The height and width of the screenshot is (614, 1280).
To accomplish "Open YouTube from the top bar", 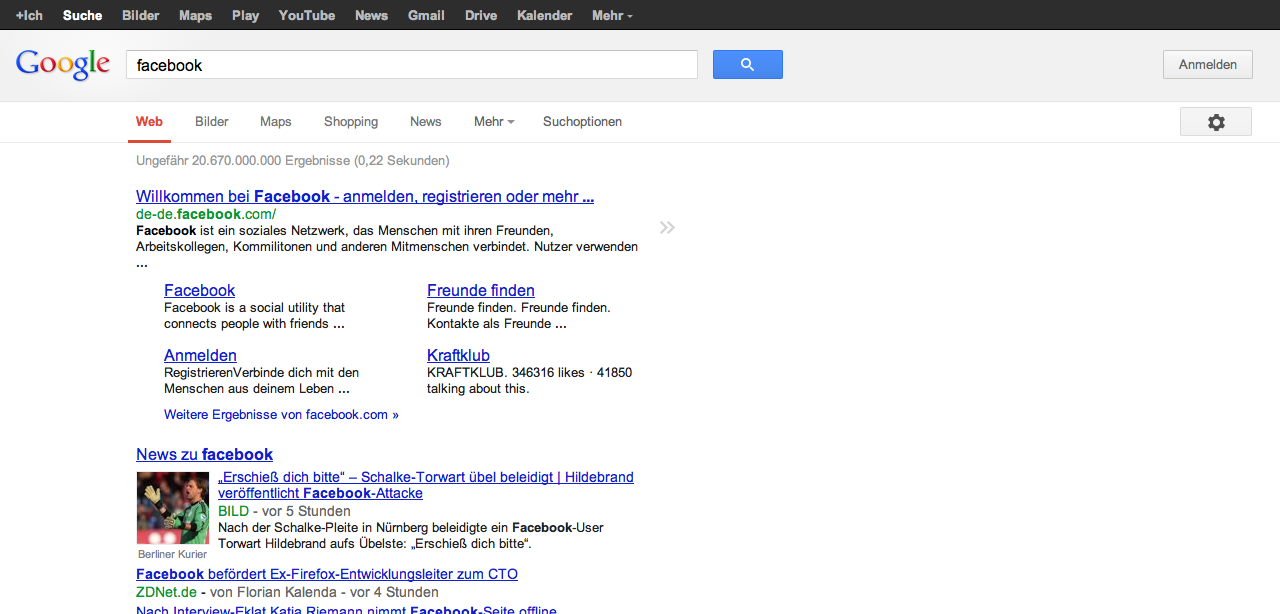I will [306, 15].
